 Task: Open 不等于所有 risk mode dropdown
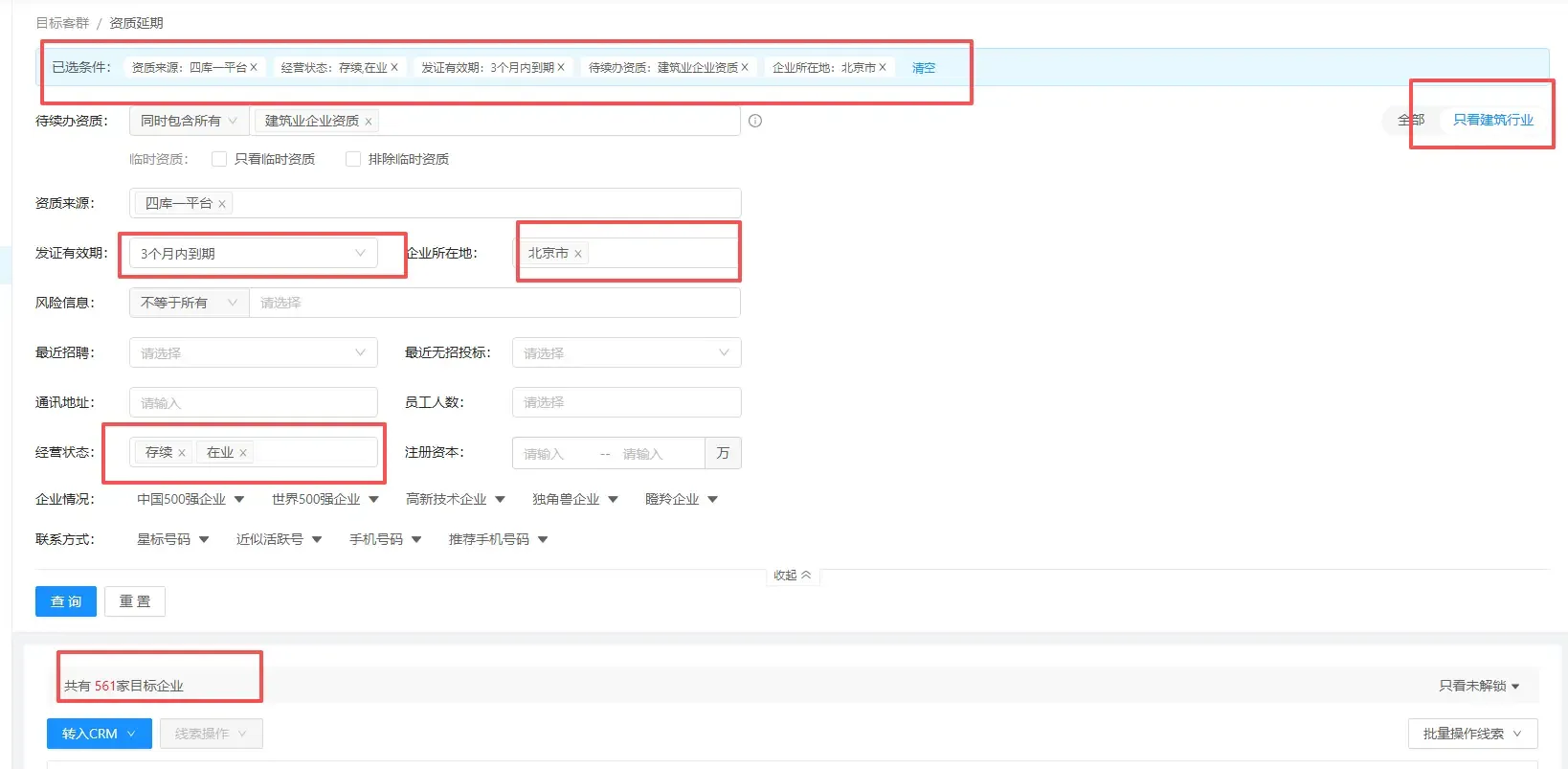pos(190,303)
